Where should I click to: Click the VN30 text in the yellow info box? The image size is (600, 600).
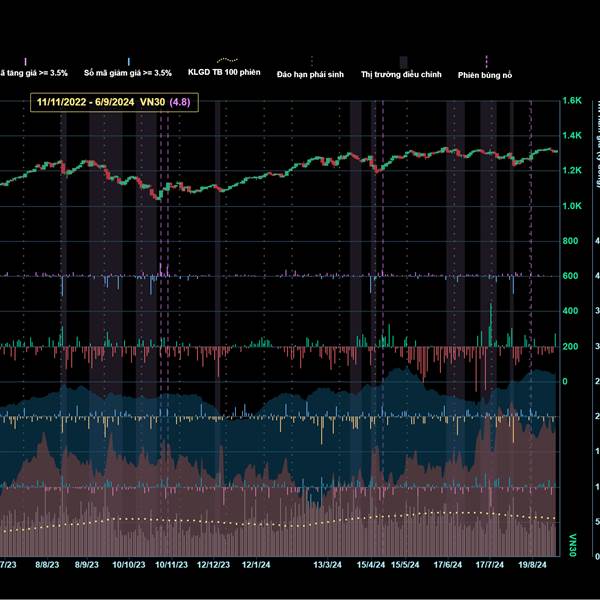(x=151, y=101)
